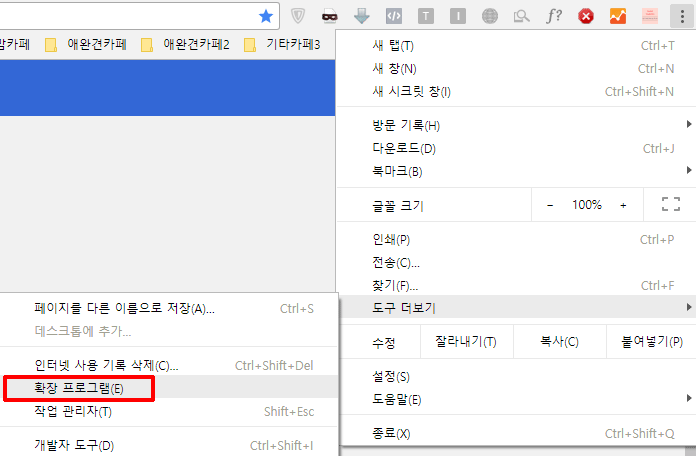This screenshot has height=456, width=696.
Task: Select 인쇄(P) menu item
Action: 516,240
